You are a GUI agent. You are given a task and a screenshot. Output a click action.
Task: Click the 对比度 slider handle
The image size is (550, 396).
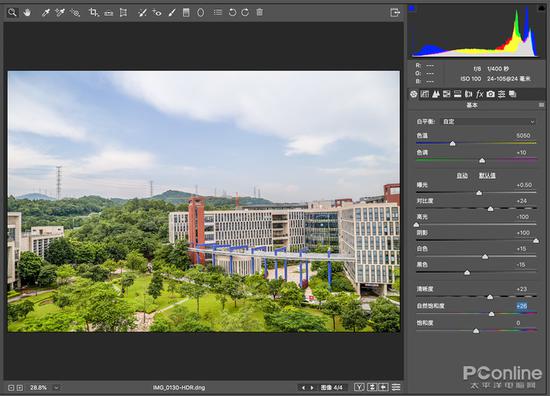tap(491, 209)
